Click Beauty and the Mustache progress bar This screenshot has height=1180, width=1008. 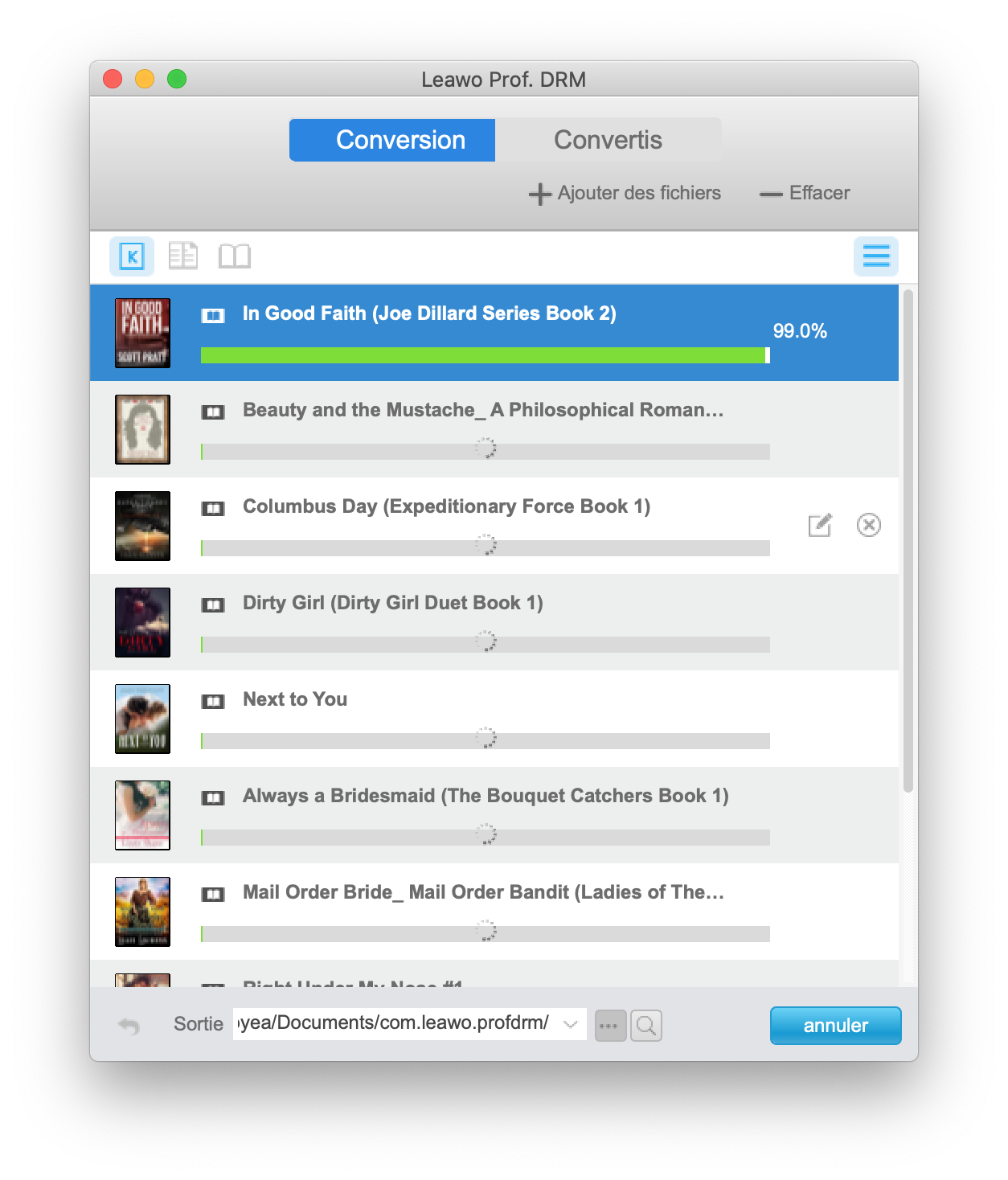point(485,452)
